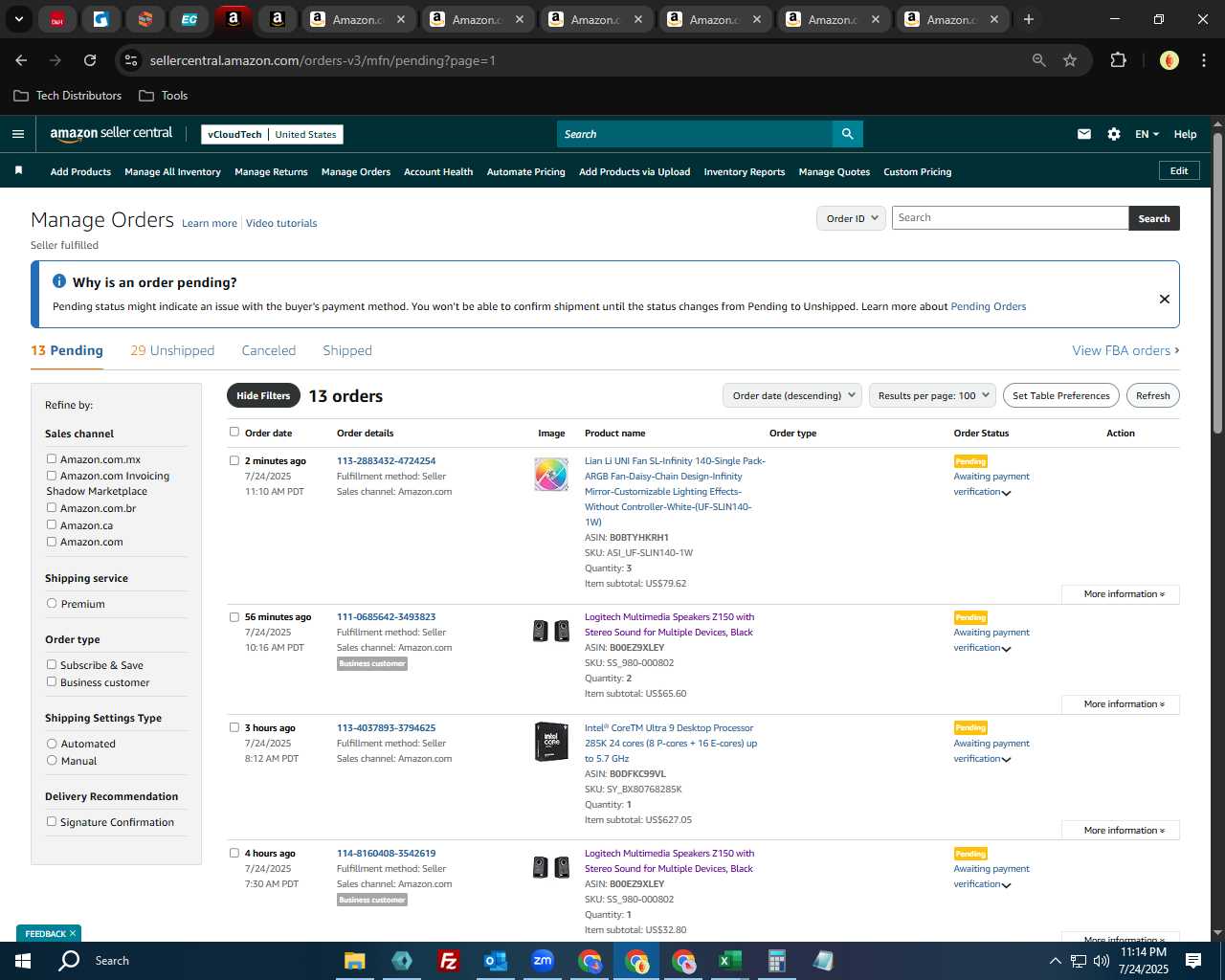Click the Windows Start button
1225x980 pixels.
click(x=23, y=961)
